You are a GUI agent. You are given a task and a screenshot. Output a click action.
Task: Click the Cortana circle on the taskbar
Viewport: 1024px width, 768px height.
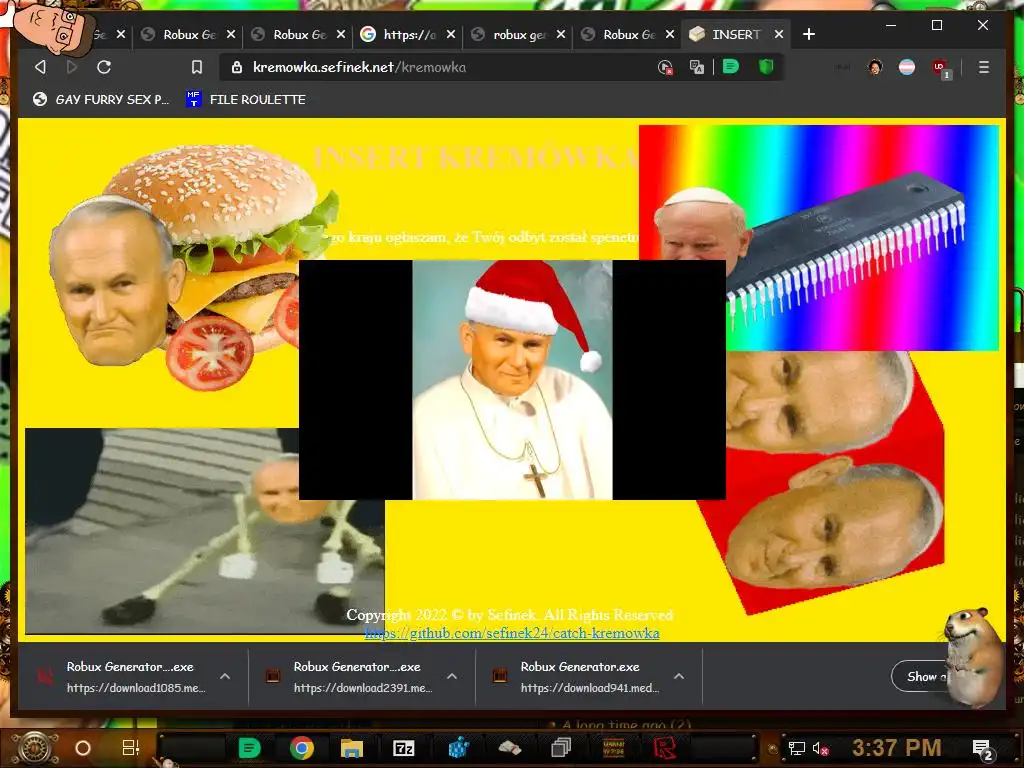83,748
